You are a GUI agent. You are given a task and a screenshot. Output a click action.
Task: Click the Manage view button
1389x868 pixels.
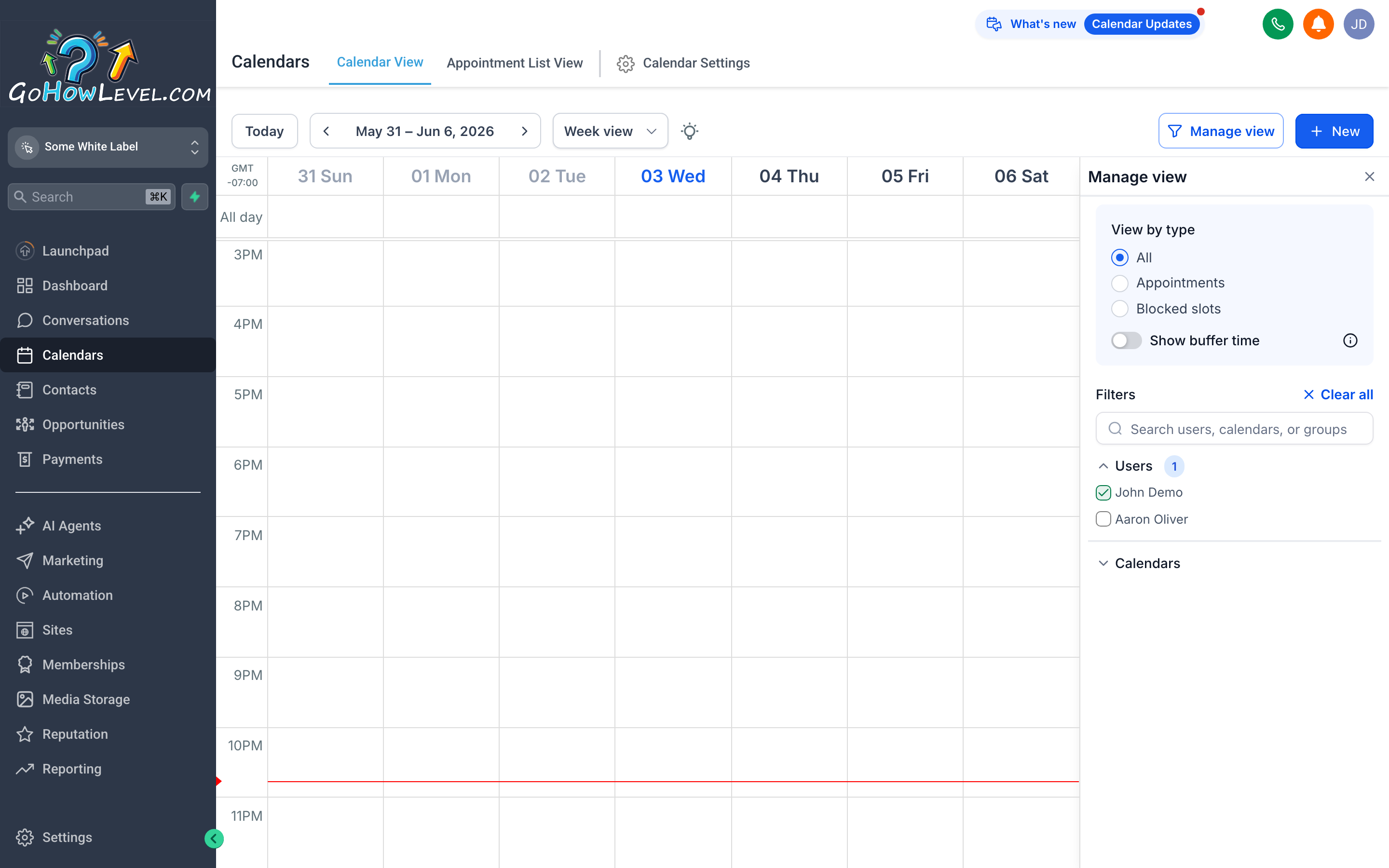[x=1221, y=131]
